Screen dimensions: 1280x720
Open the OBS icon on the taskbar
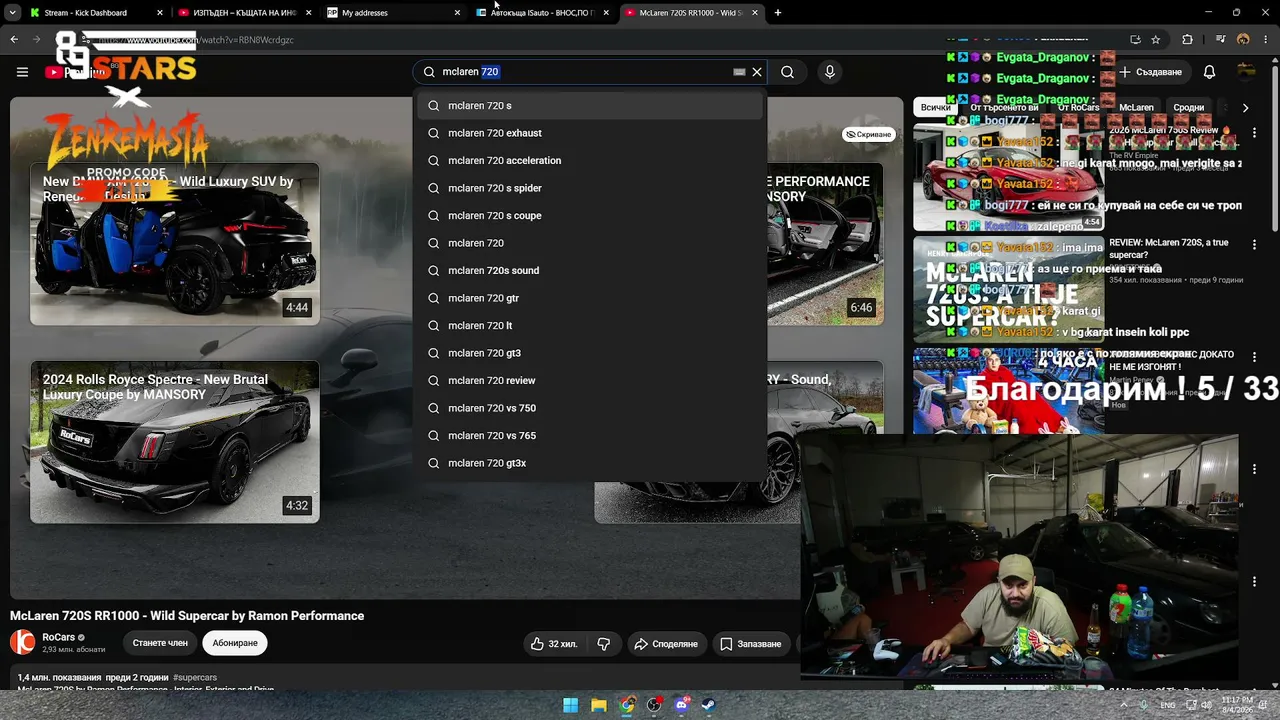[654, 705]
